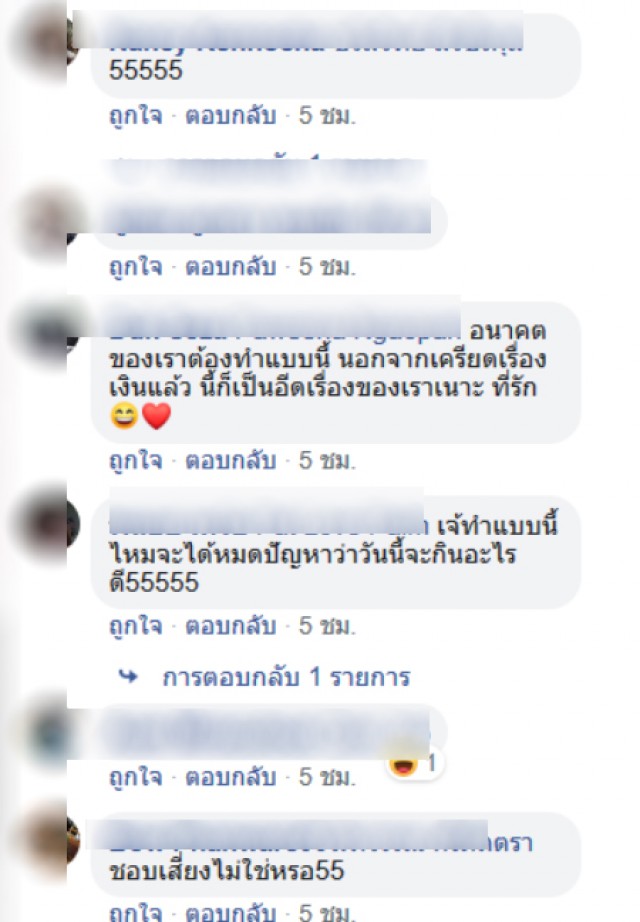
Task: Click ถูกใจ under the อนาคตของเรา comment
Action: point(136,460)
